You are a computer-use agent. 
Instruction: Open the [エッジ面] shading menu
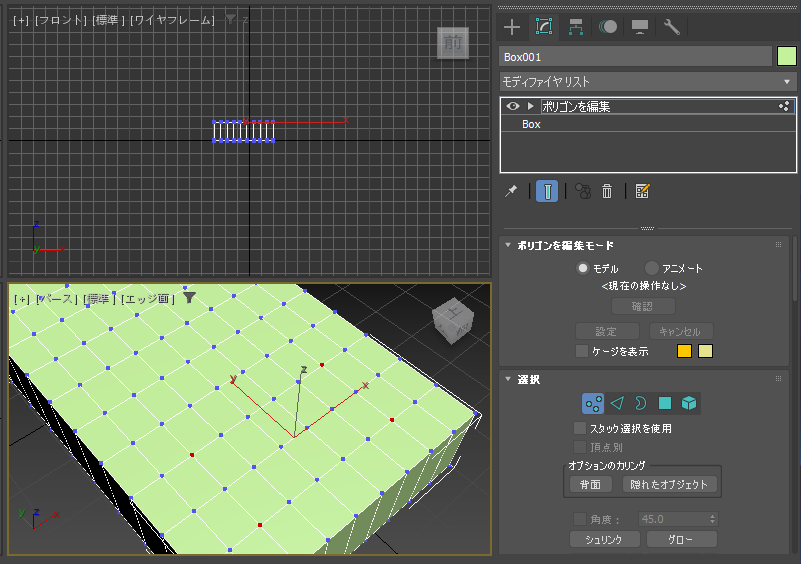(148, 299)
